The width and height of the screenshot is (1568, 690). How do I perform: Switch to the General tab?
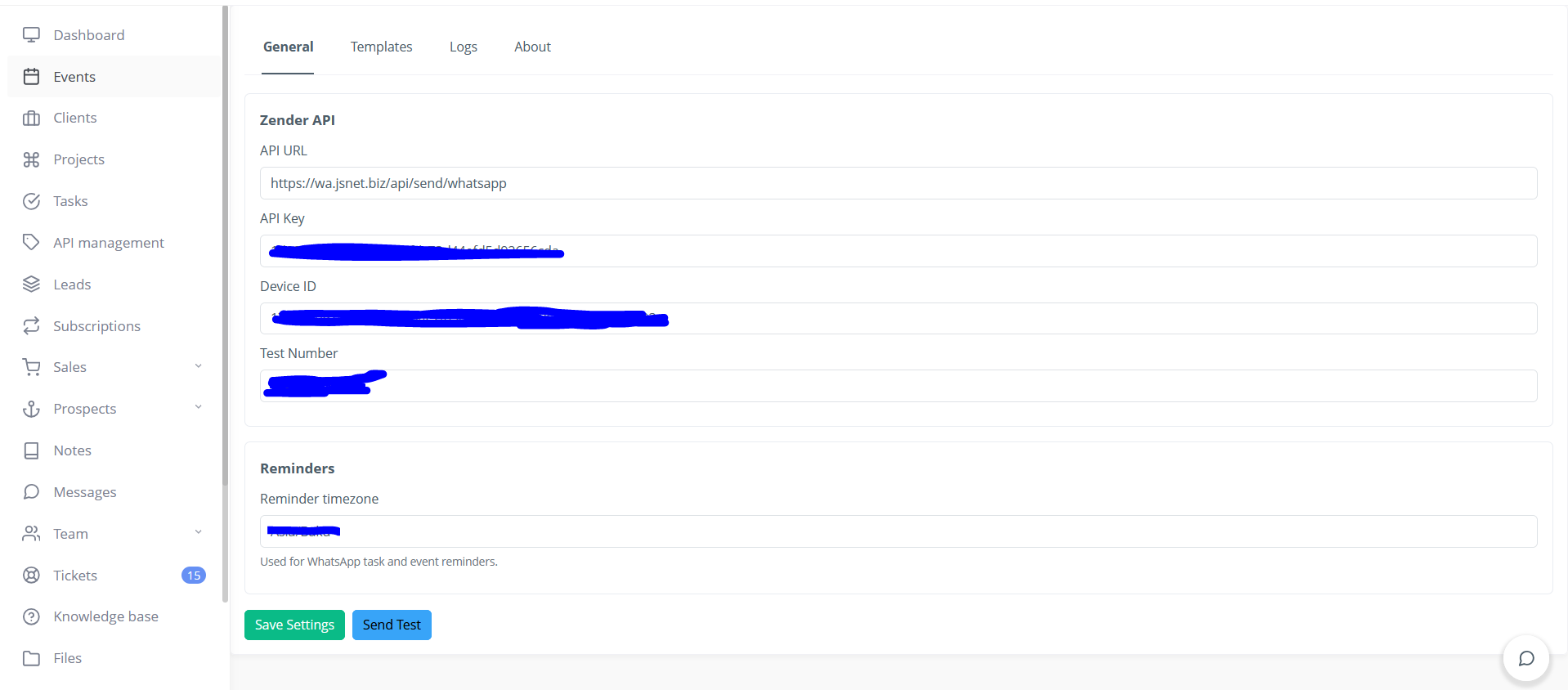tap(288, 47)
